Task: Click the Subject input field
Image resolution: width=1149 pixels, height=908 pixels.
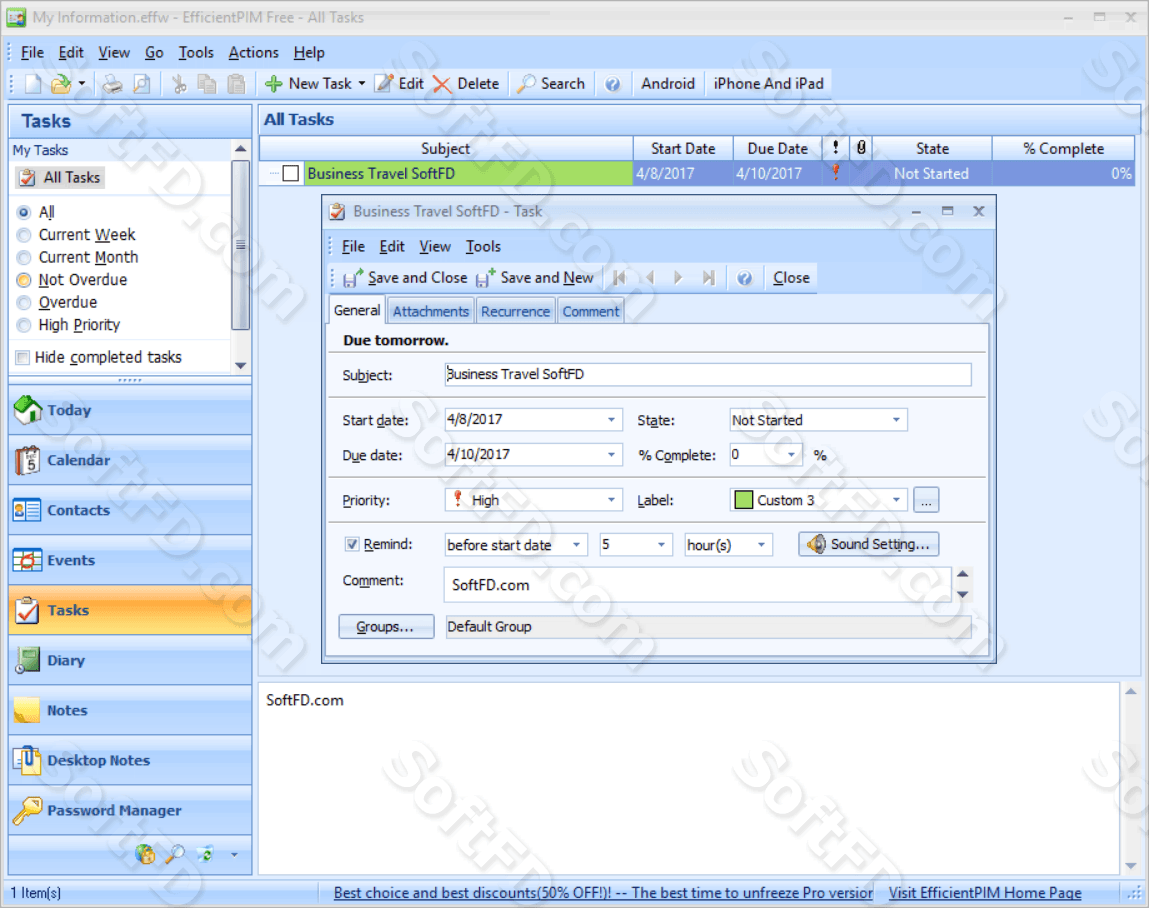Action: tap(708, 374)
